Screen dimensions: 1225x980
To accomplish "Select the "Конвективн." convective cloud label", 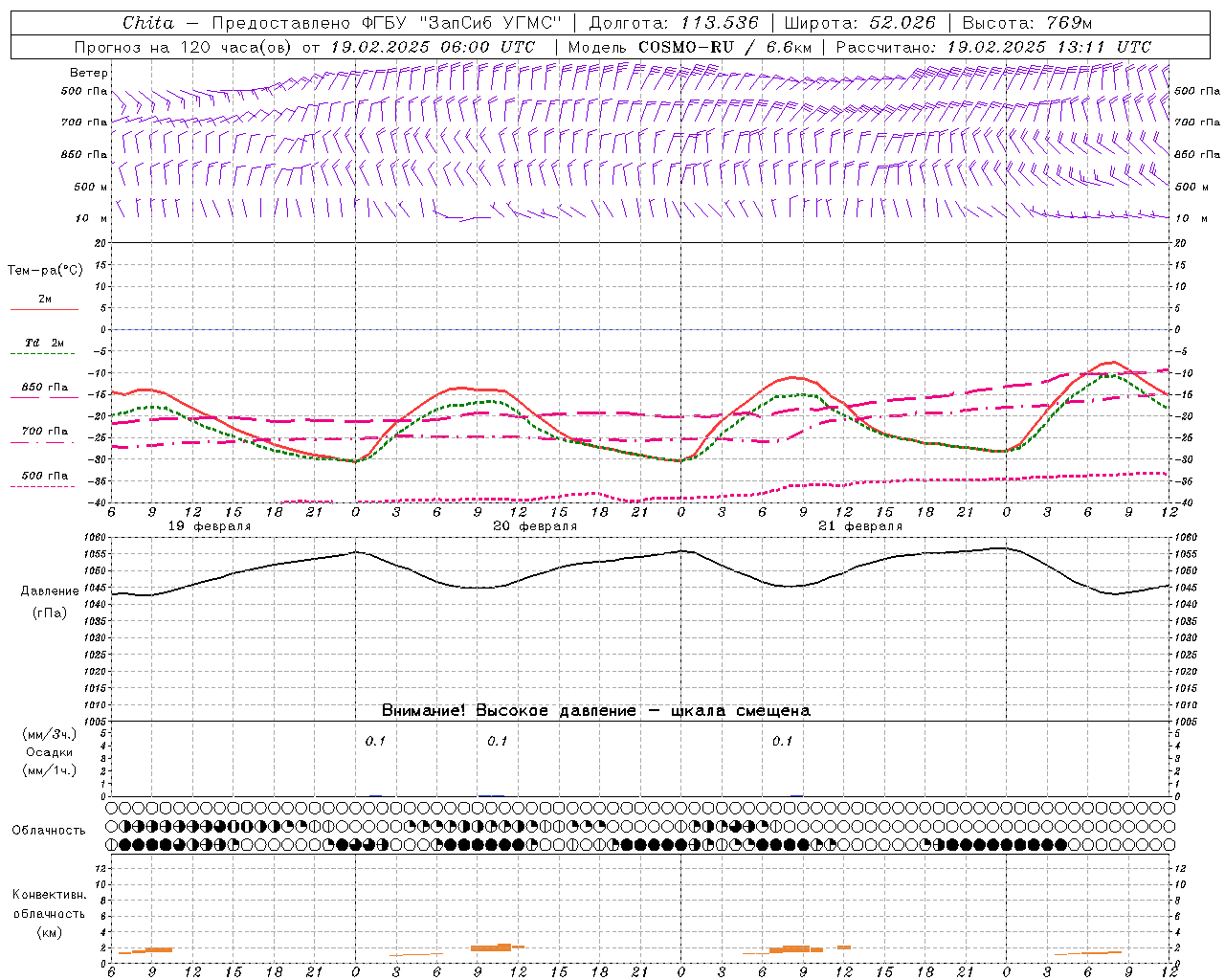I will [49, 895].
